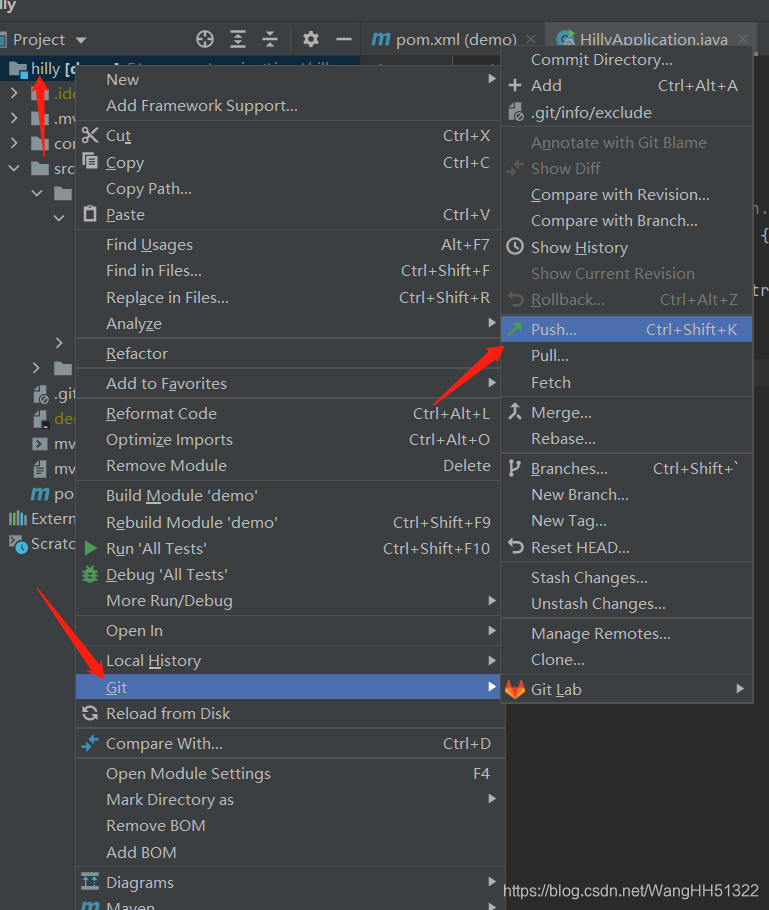
Task: Click the Maven icon at menu bottom
Action: coord(91,904)
